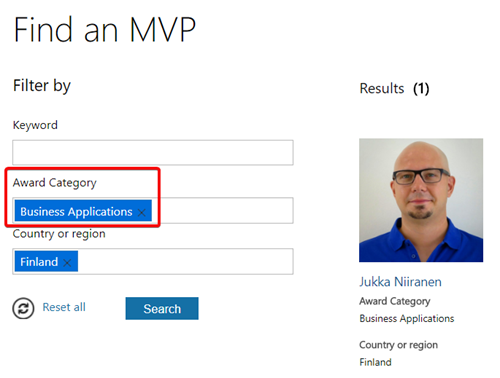Open the Jukka Niiranen name link
This screenshot has width=500, height=378.
pos(400,282)
